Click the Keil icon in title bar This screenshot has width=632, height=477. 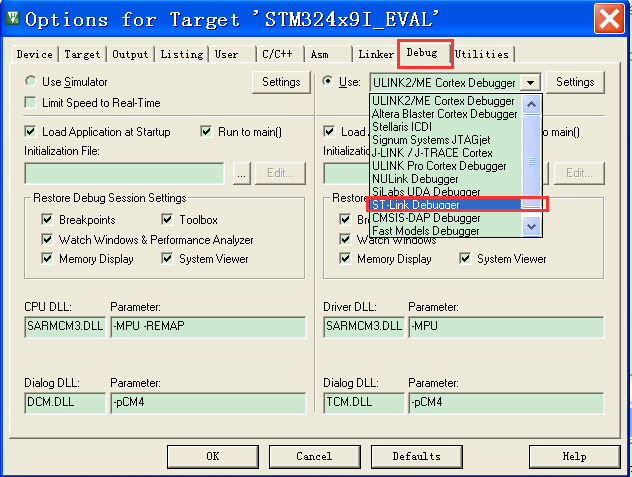[13, 18]
